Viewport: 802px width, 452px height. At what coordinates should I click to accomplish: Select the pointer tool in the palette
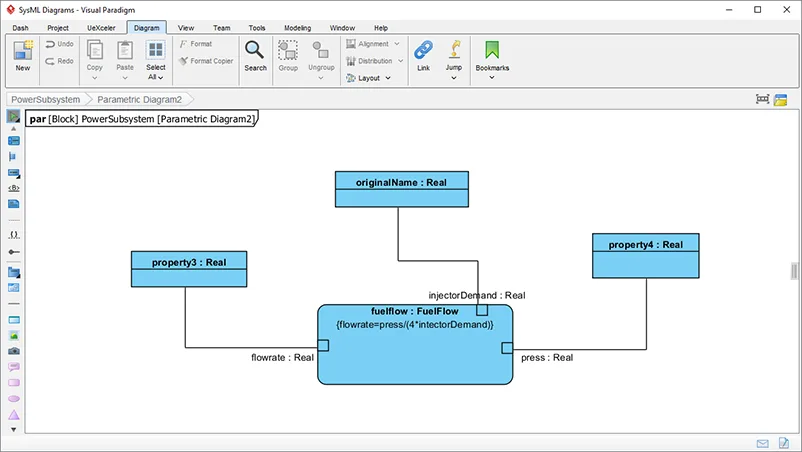pos(14,116)
